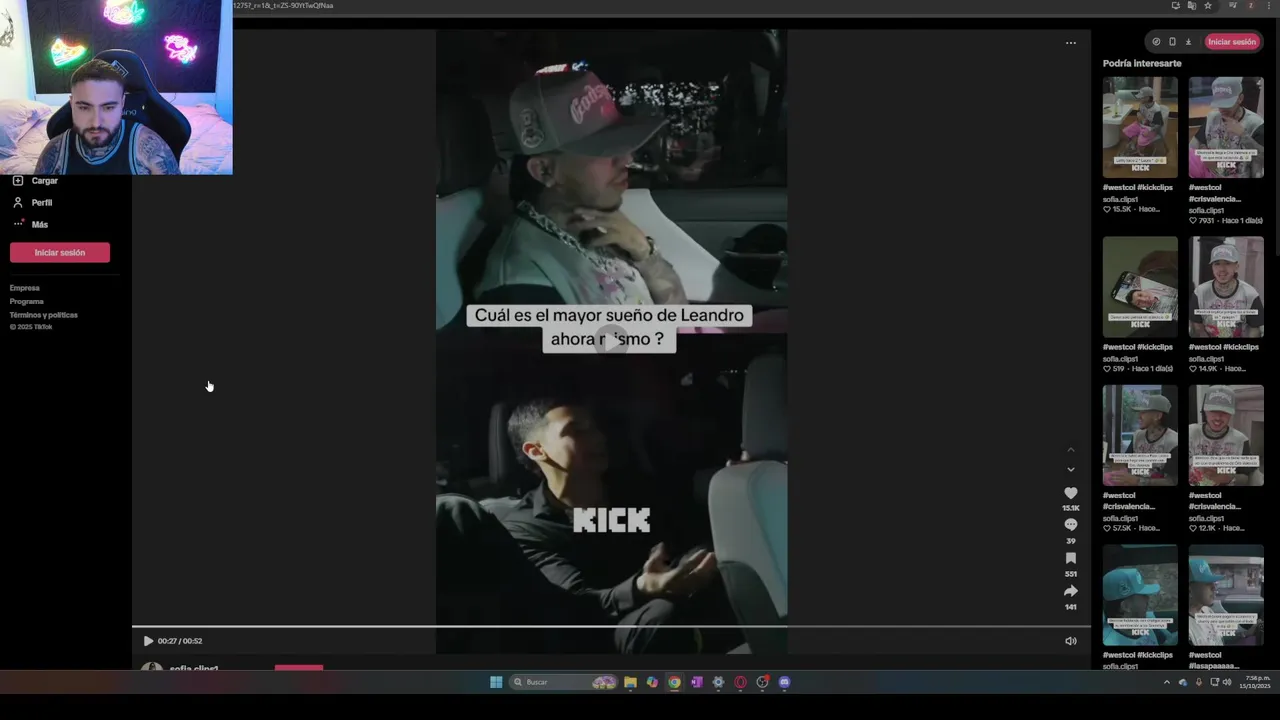Open Opera browser from taskbar
Image resolution: width=1280 pixels, height=720 pixels.
coord(740,682)
